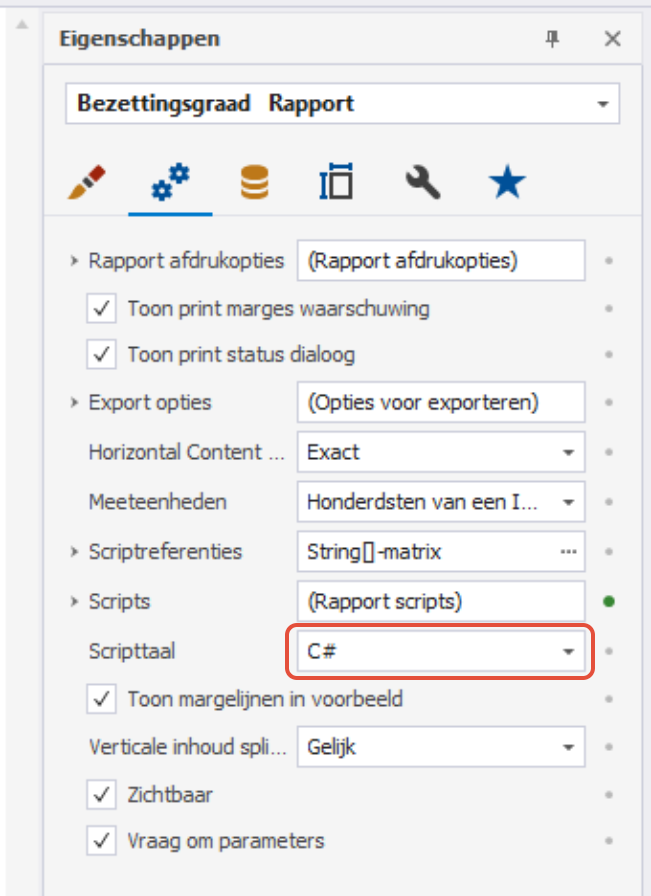Viewport: 651px width, 896px height.
Task: Open Scriptreferenties ellipsis editor button
Action: coord(568,551)
